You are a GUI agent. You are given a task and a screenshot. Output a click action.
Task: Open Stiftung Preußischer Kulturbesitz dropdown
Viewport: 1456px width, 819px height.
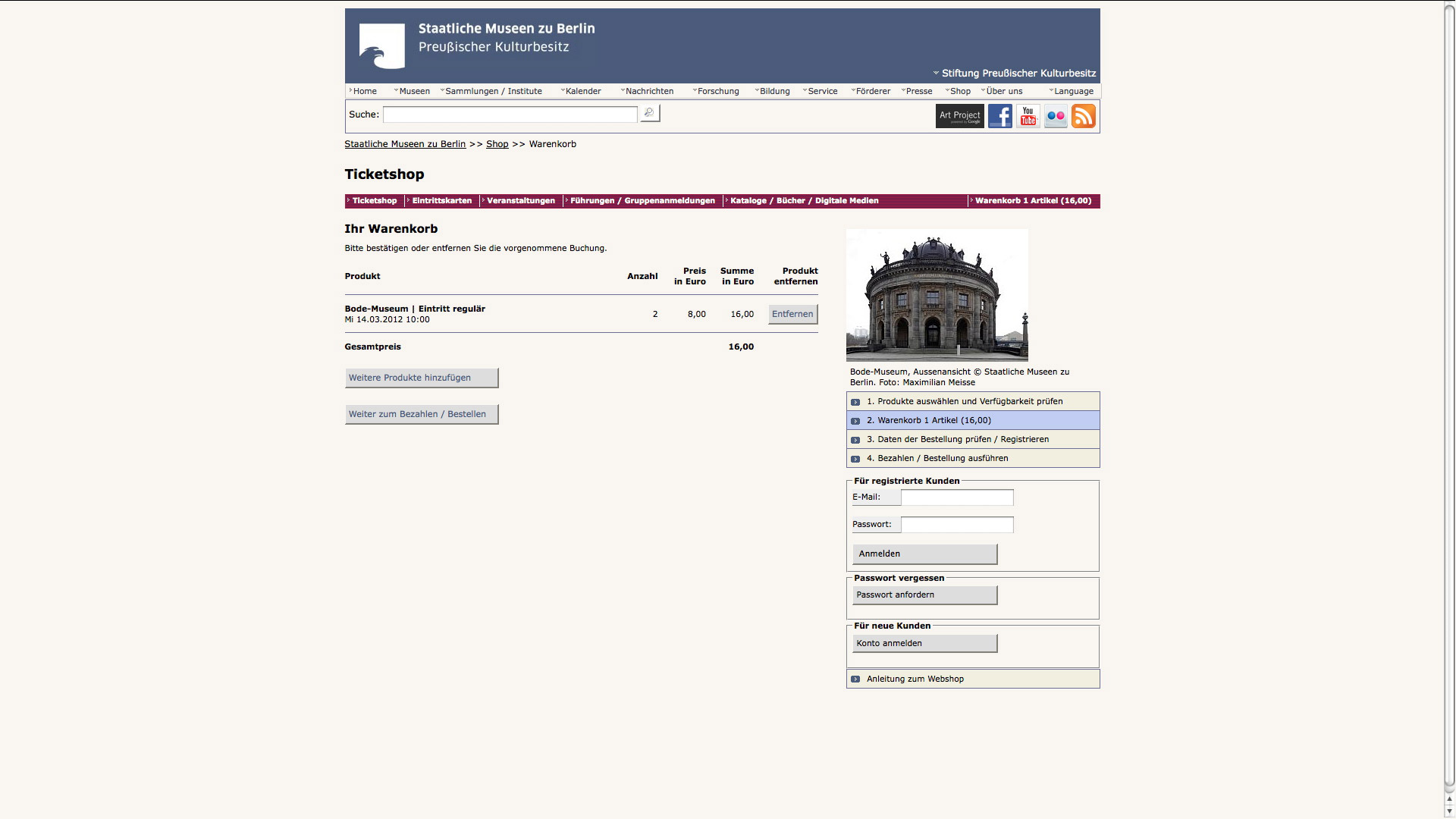1018,74
